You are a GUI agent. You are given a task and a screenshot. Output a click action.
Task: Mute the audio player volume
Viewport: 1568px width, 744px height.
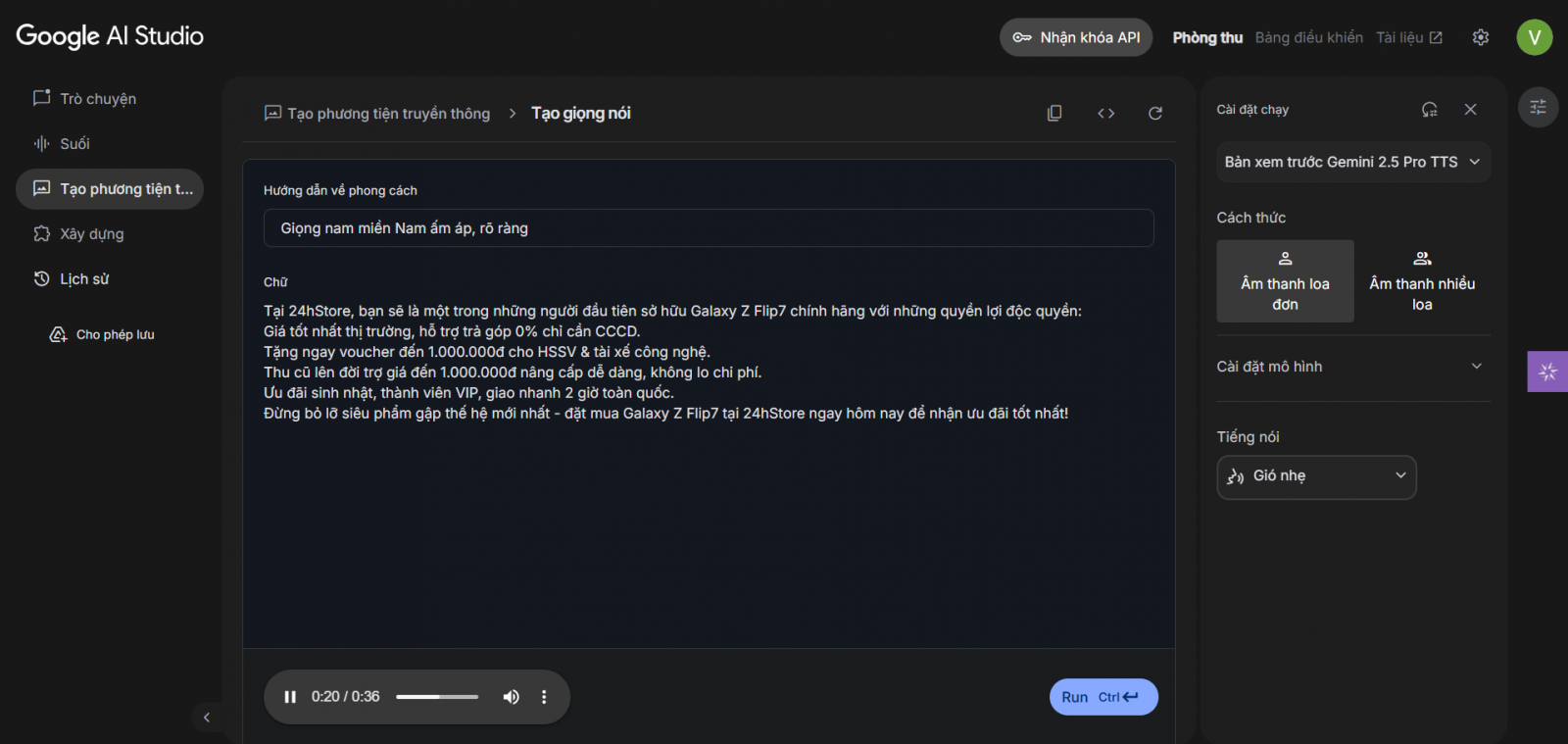pos(511,697)
